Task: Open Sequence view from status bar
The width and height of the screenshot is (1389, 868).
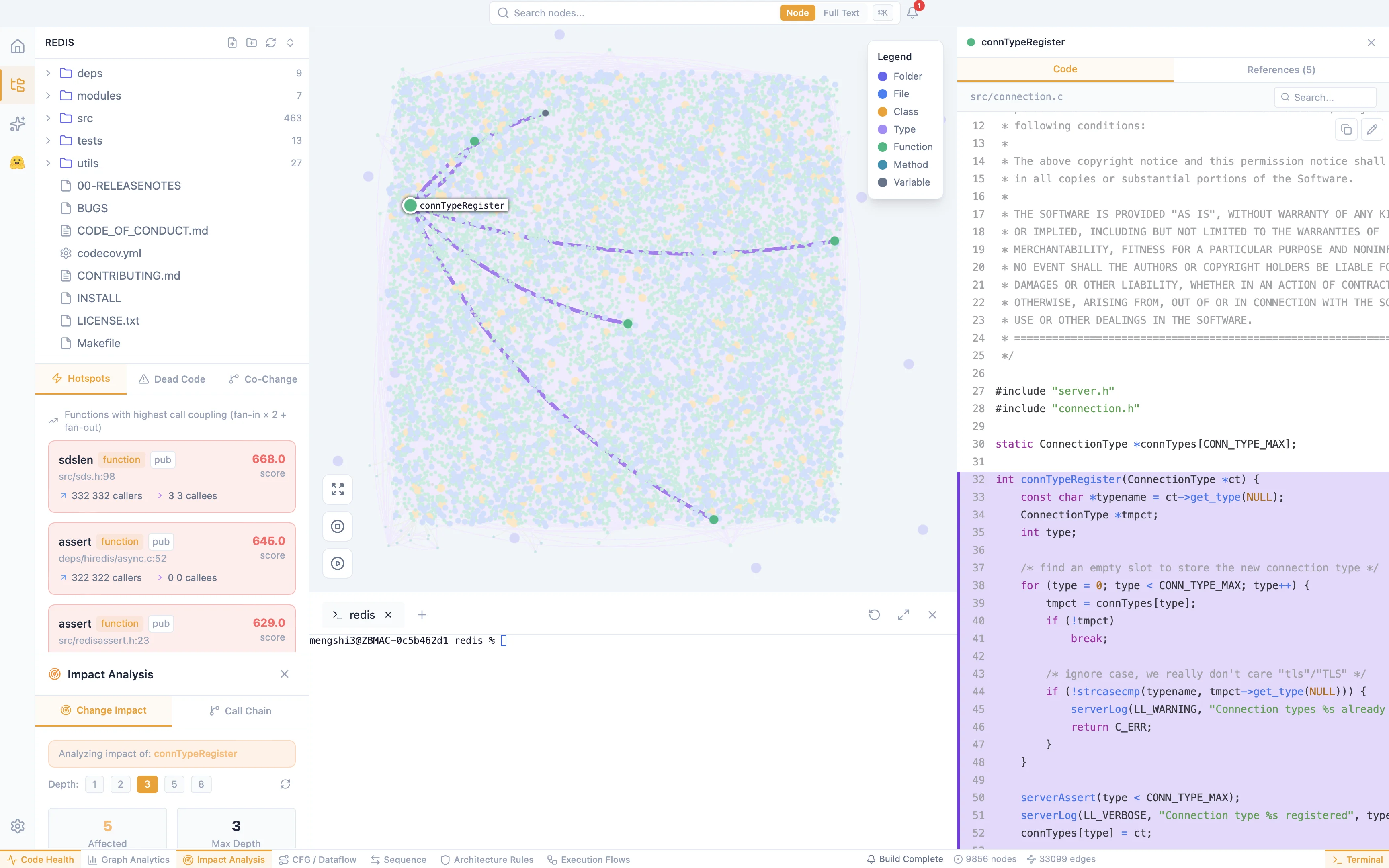Action: pyautogui.click(x=398, y=860)
